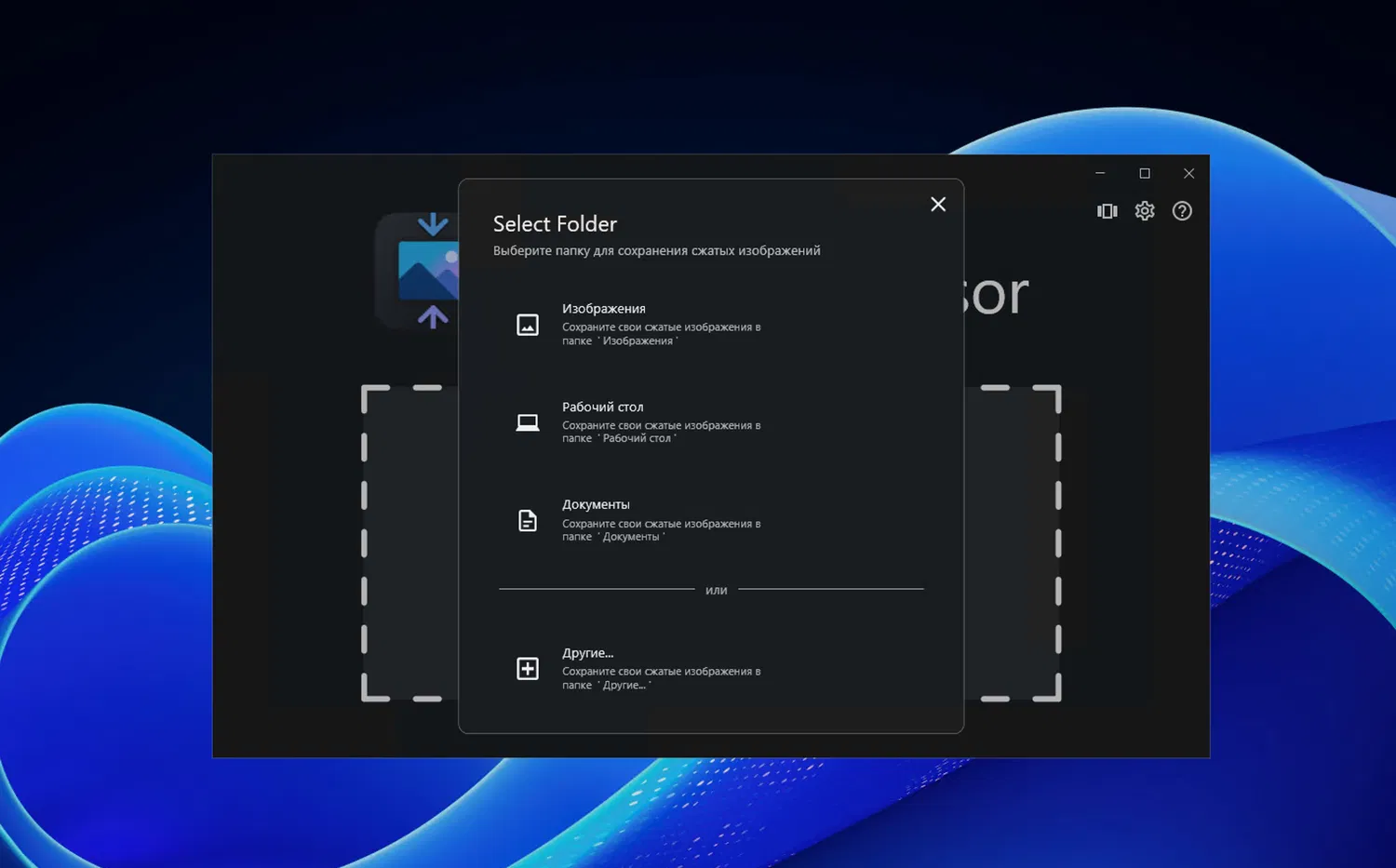
Task: Click description text under Другие...
Action: [x=661, y=678]
